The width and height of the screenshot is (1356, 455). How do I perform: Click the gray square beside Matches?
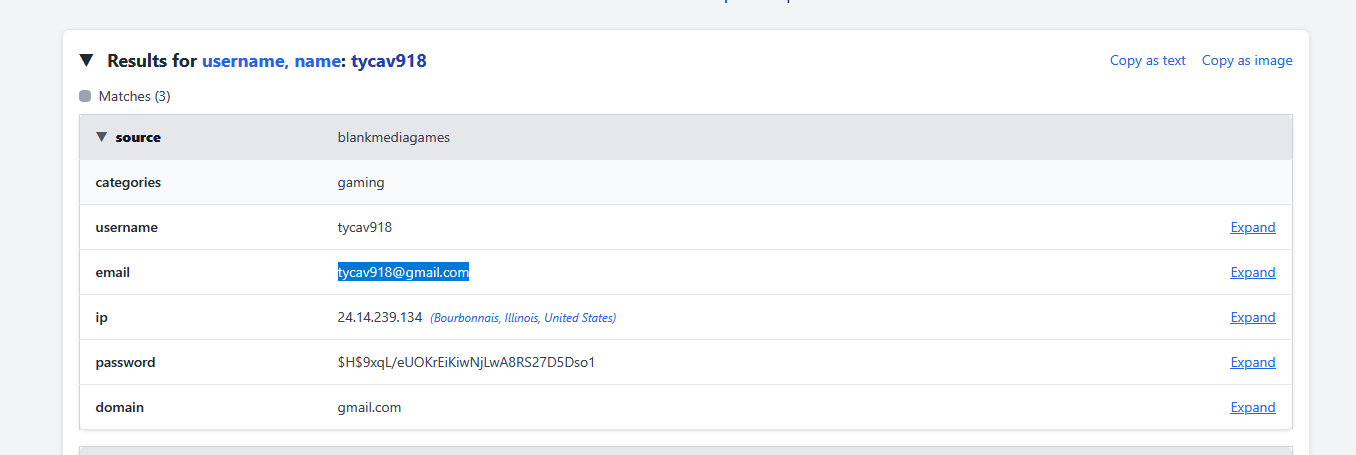tap(85, 97)
